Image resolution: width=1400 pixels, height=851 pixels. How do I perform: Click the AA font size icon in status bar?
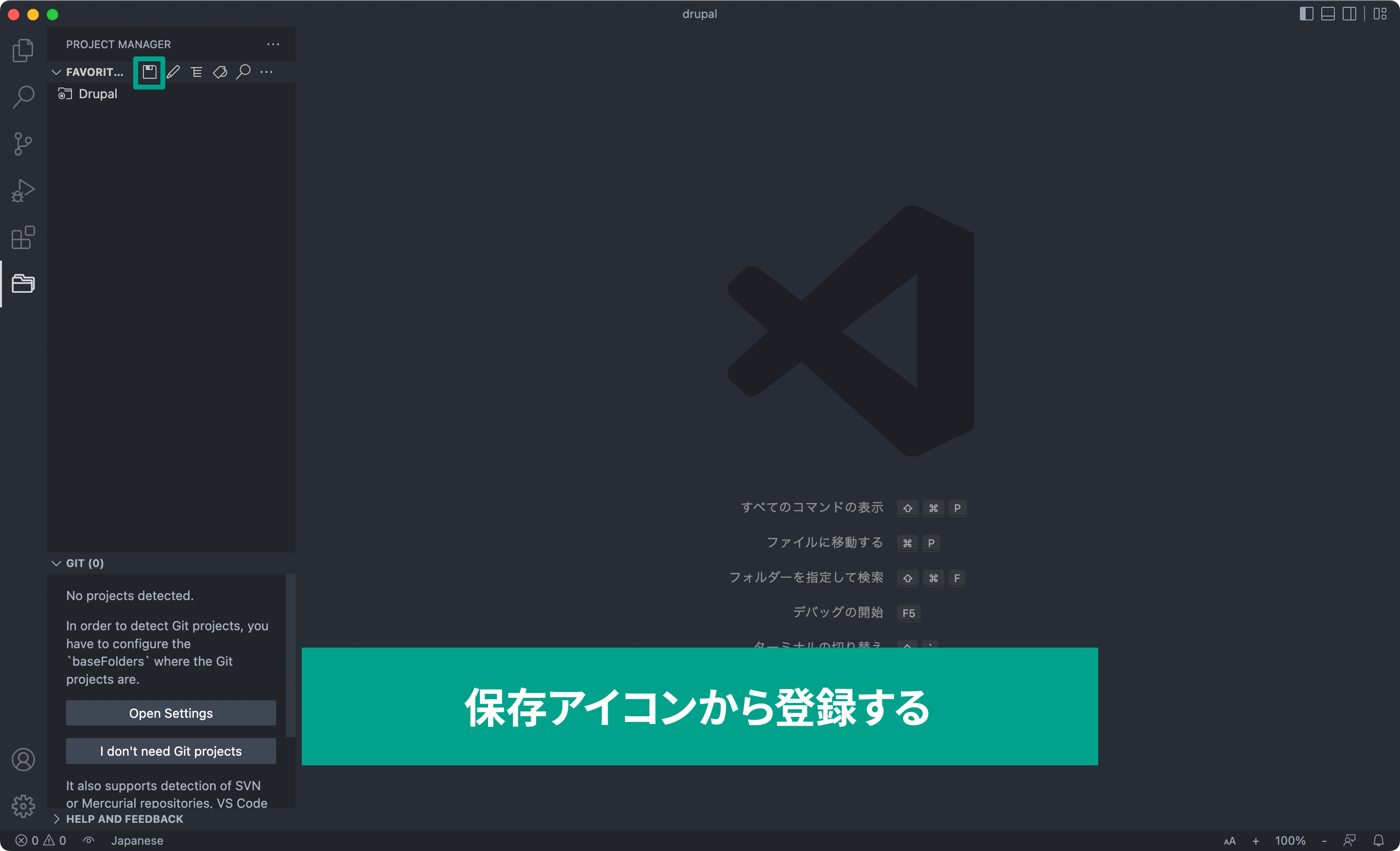[1229, 841]
